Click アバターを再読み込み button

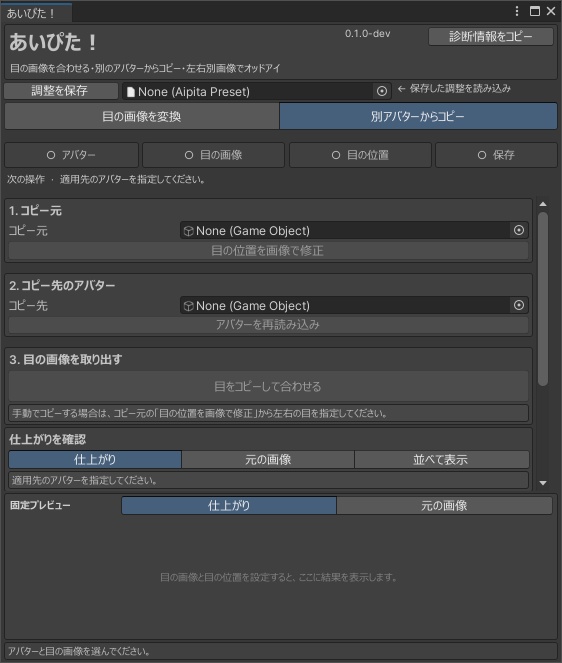click(268, 325)
